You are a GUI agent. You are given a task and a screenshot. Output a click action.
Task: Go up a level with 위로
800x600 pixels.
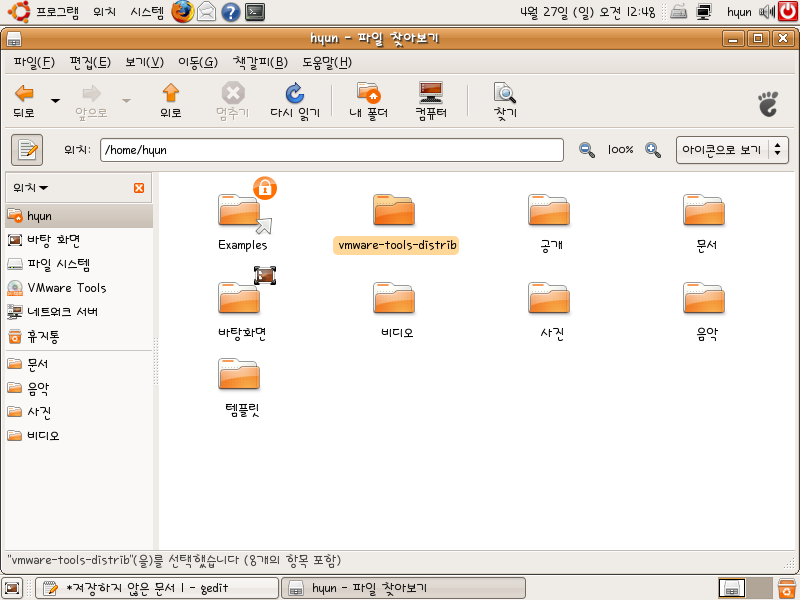tap(171, 101)
